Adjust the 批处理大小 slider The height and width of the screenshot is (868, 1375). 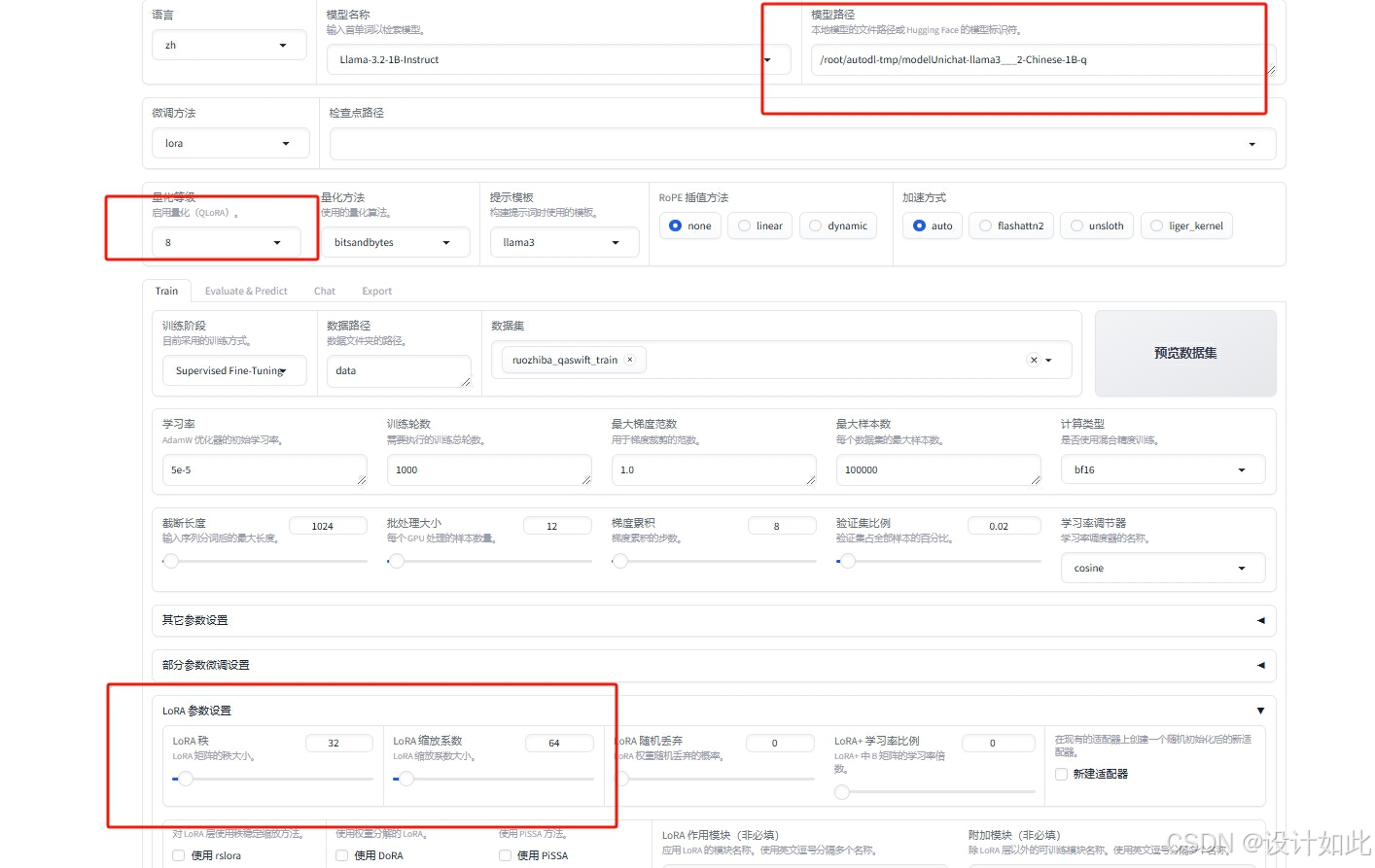click(489, 561)
